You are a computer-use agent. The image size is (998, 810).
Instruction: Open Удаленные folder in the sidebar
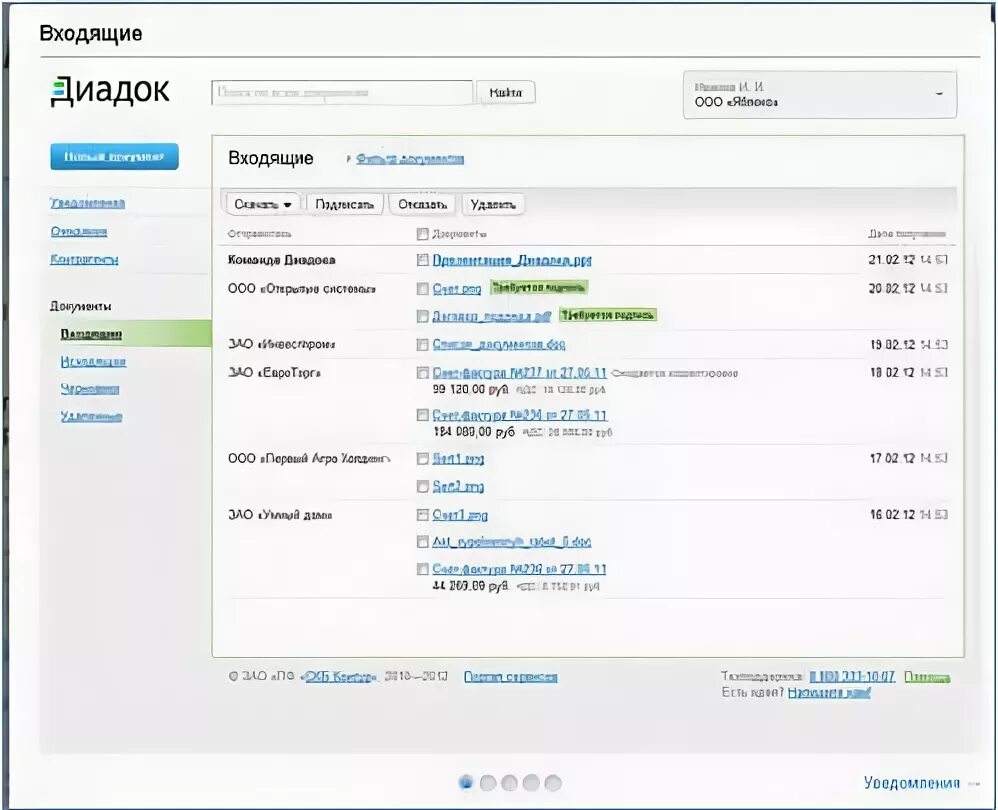(x=91, y=416)
